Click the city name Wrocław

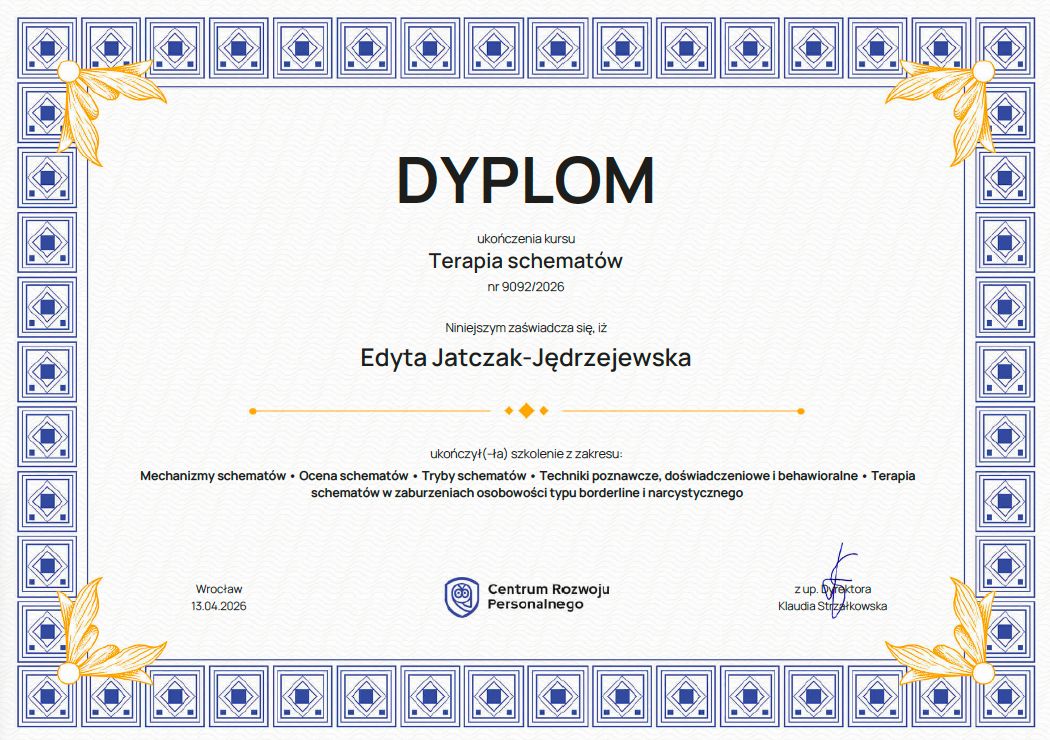[x=219, y=589]
